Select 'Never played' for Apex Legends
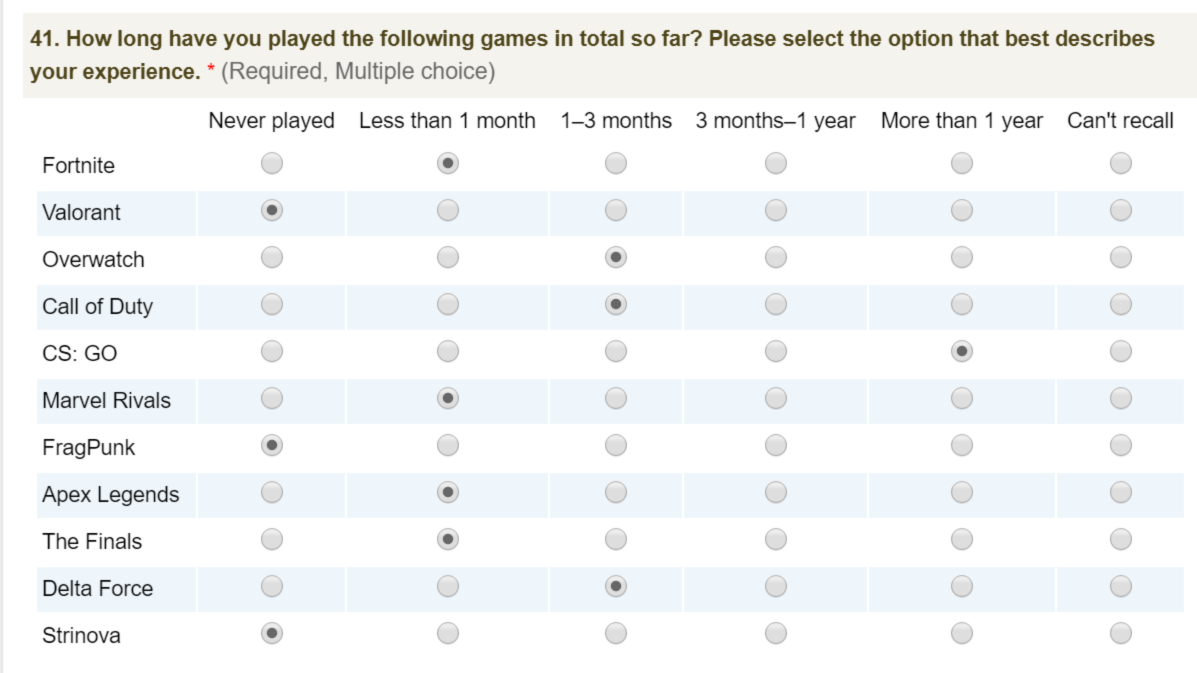The height and width of the screenshot is (673, 1197). tap(271, 492)
